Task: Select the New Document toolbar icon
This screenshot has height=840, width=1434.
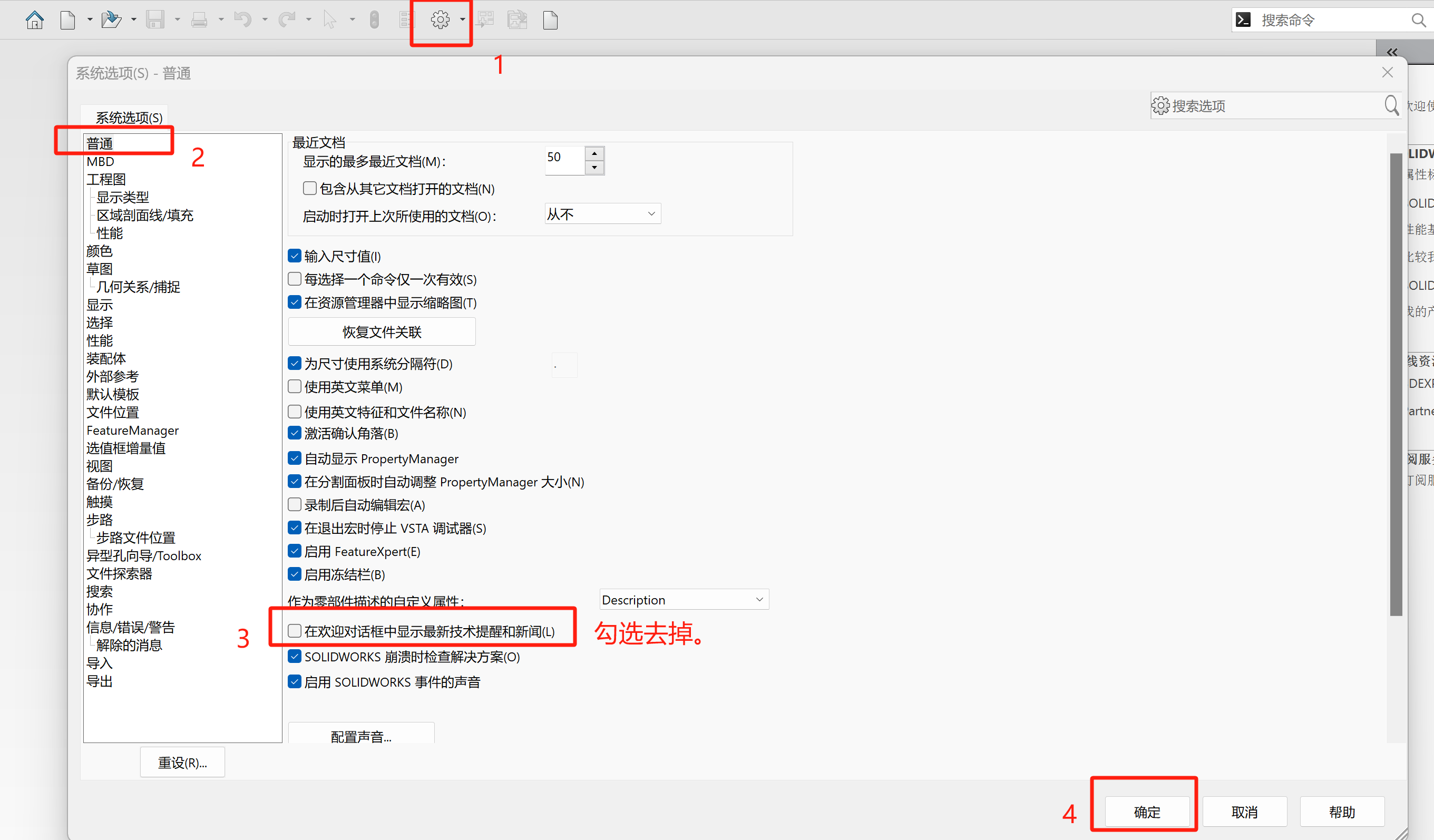Action: (x=67, y=19)
